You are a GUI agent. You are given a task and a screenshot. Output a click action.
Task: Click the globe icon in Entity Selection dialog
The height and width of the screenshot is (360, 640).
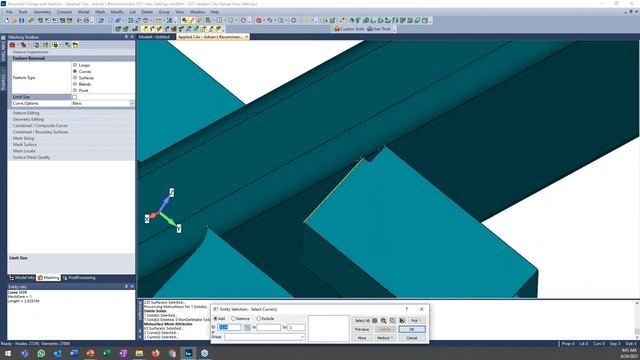click(375, 321)
